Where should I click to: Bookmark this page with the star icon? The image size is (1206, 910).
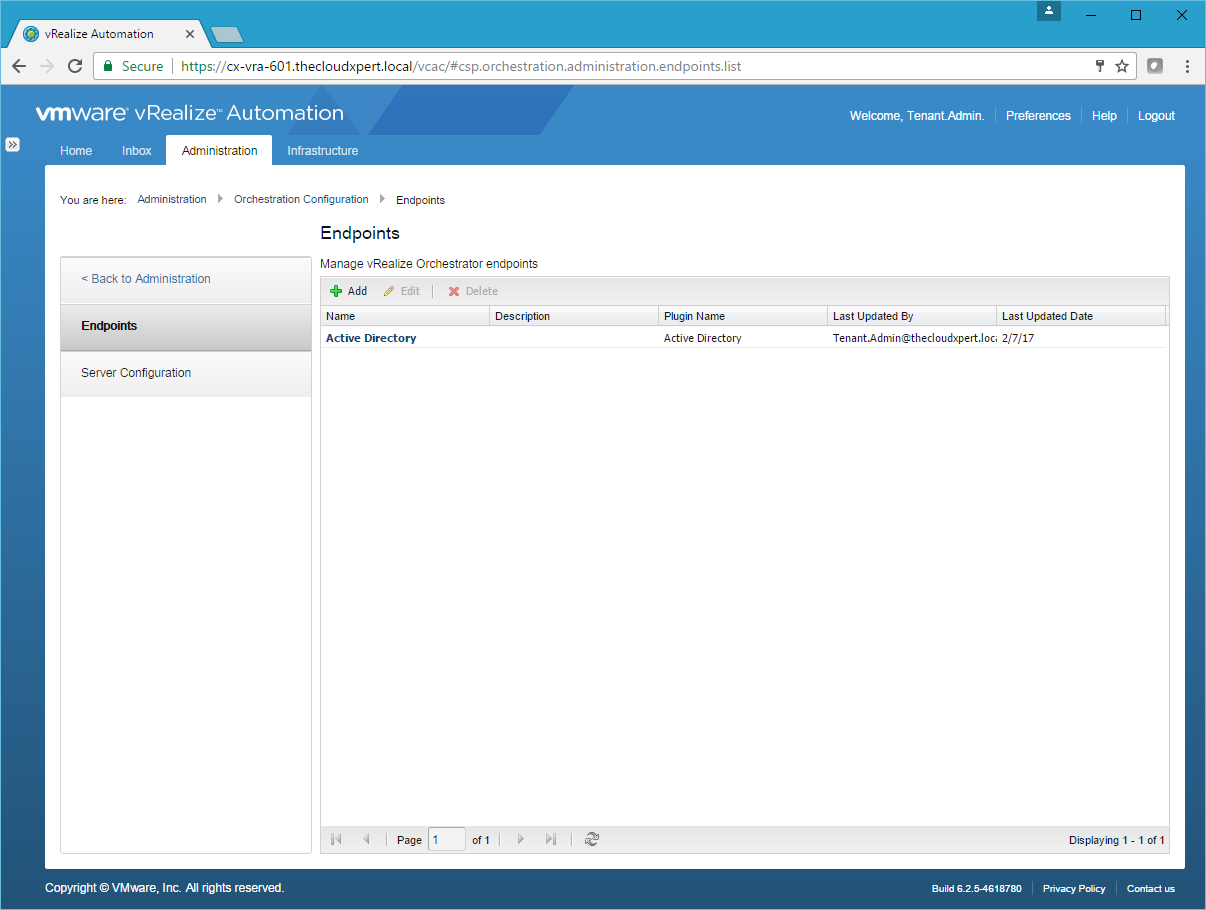click(x=1122, y=66)
